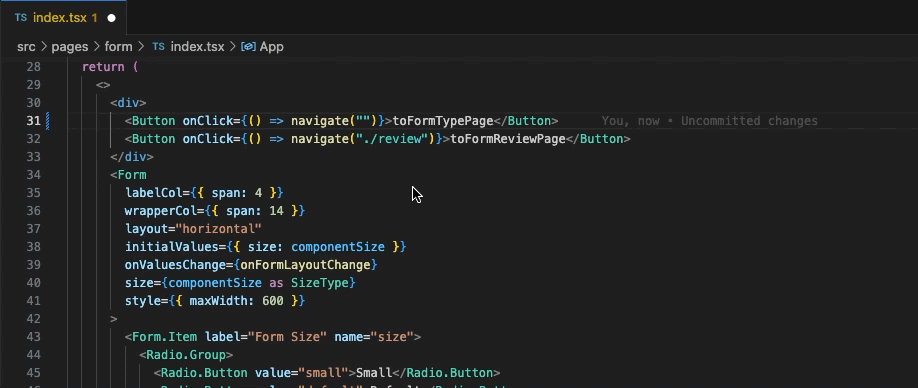This screenshot has height=388, width=918.
Task: Click the closing div tag on line 33
Action: coord(132,157)
